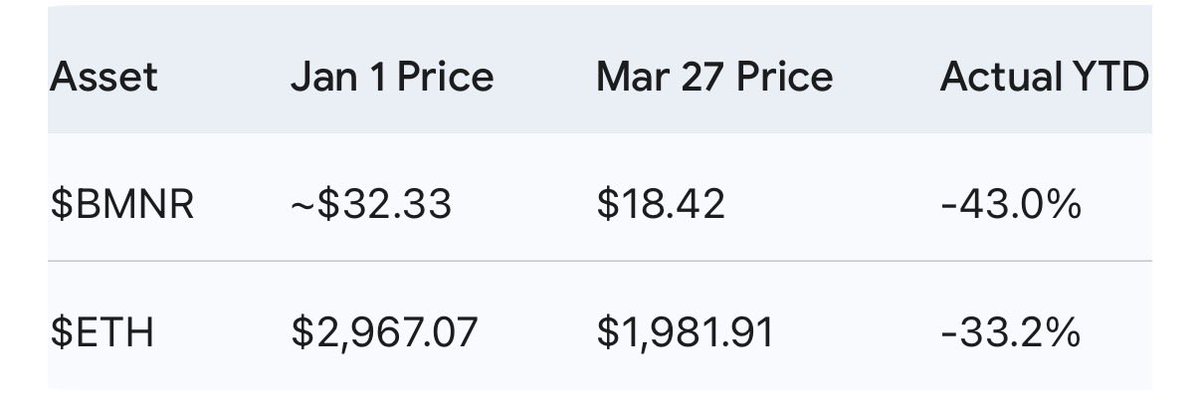Click the $1,981.91 price cell

coord(685,332)
